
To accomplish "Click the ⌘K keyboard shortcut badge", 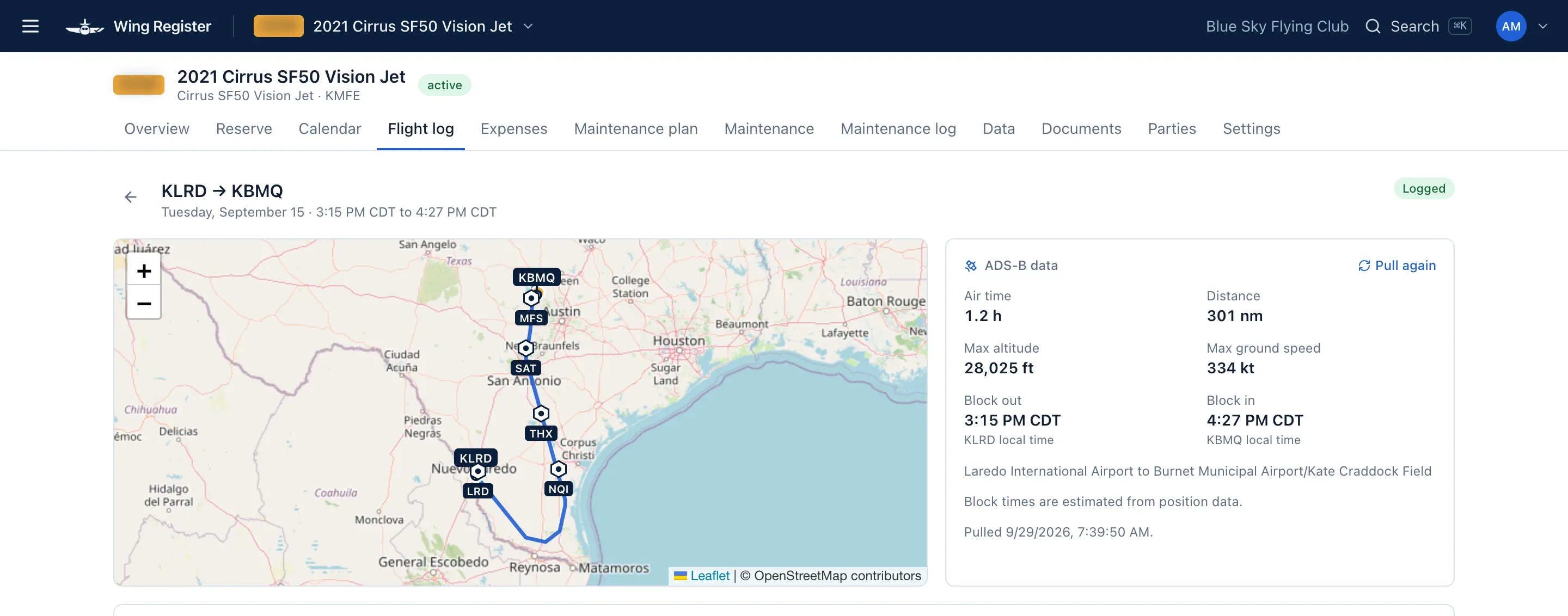I will (1460, 26).
